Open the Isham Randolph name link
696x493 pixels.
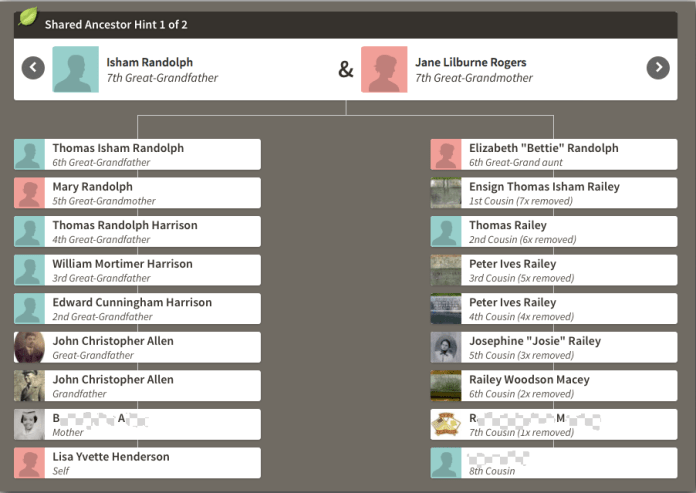[150, 62]
